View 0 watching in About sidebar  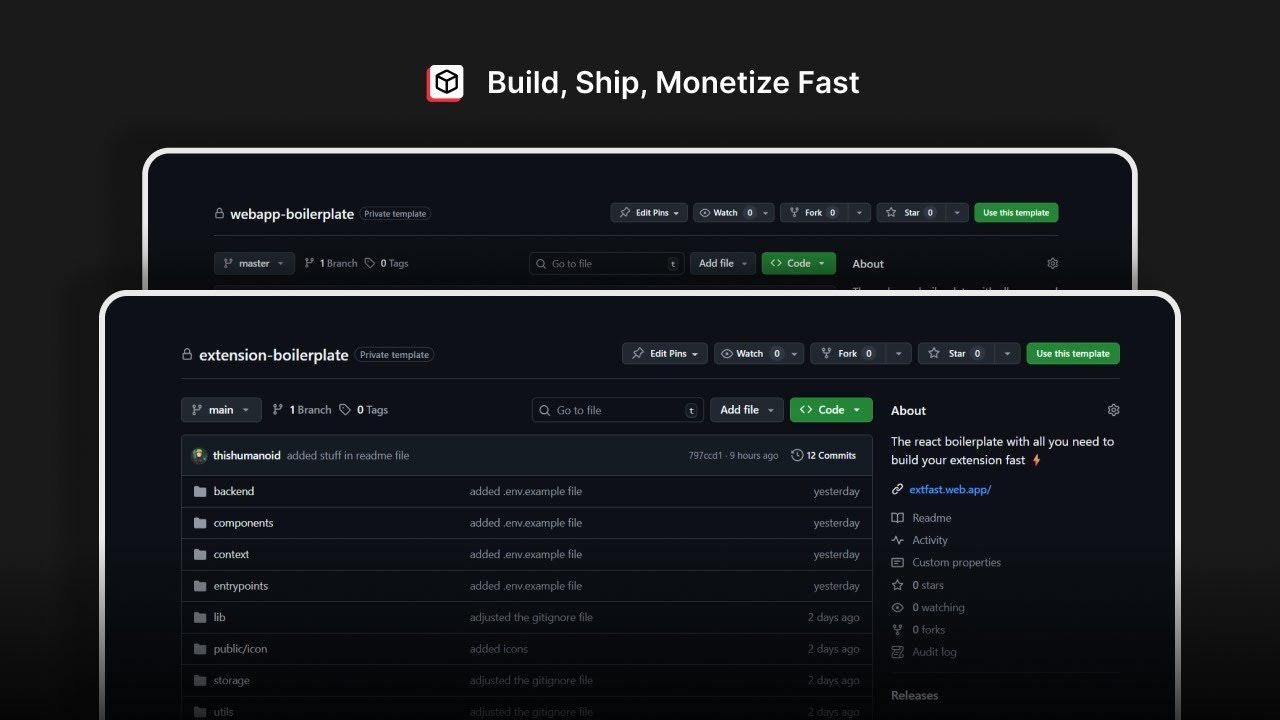[938, 607]
